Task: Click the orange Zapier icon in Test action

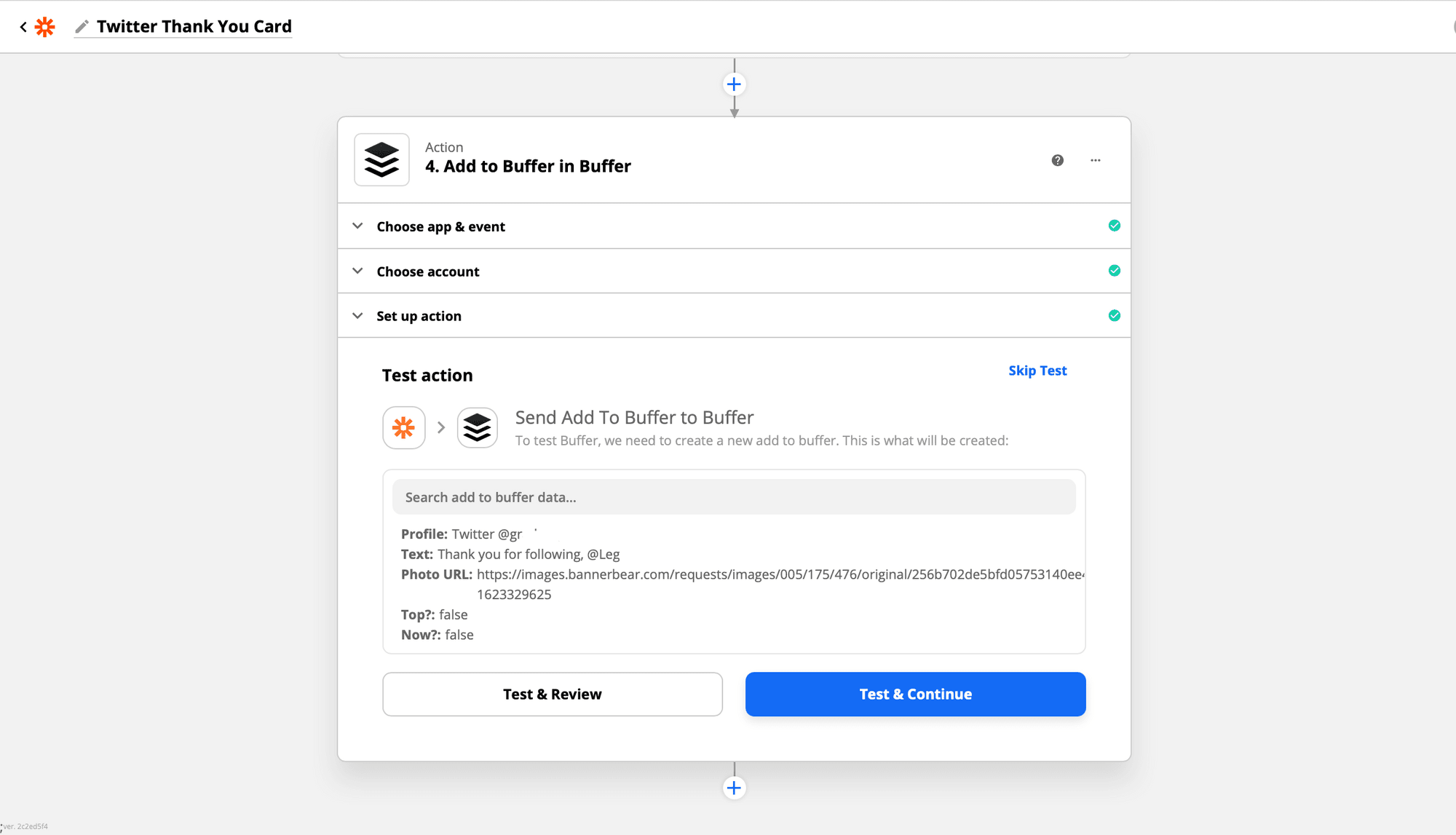Action: 404,427
